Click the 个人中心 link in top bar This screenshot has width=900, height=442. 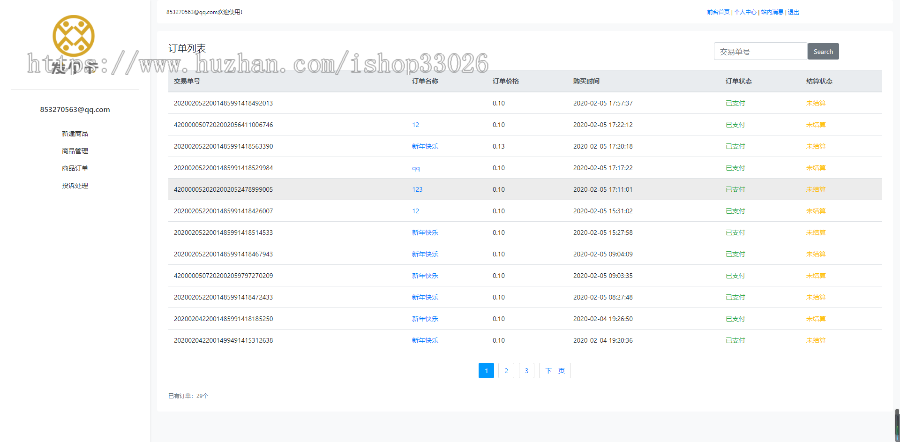pyautogui.click(x=746, y=12)
